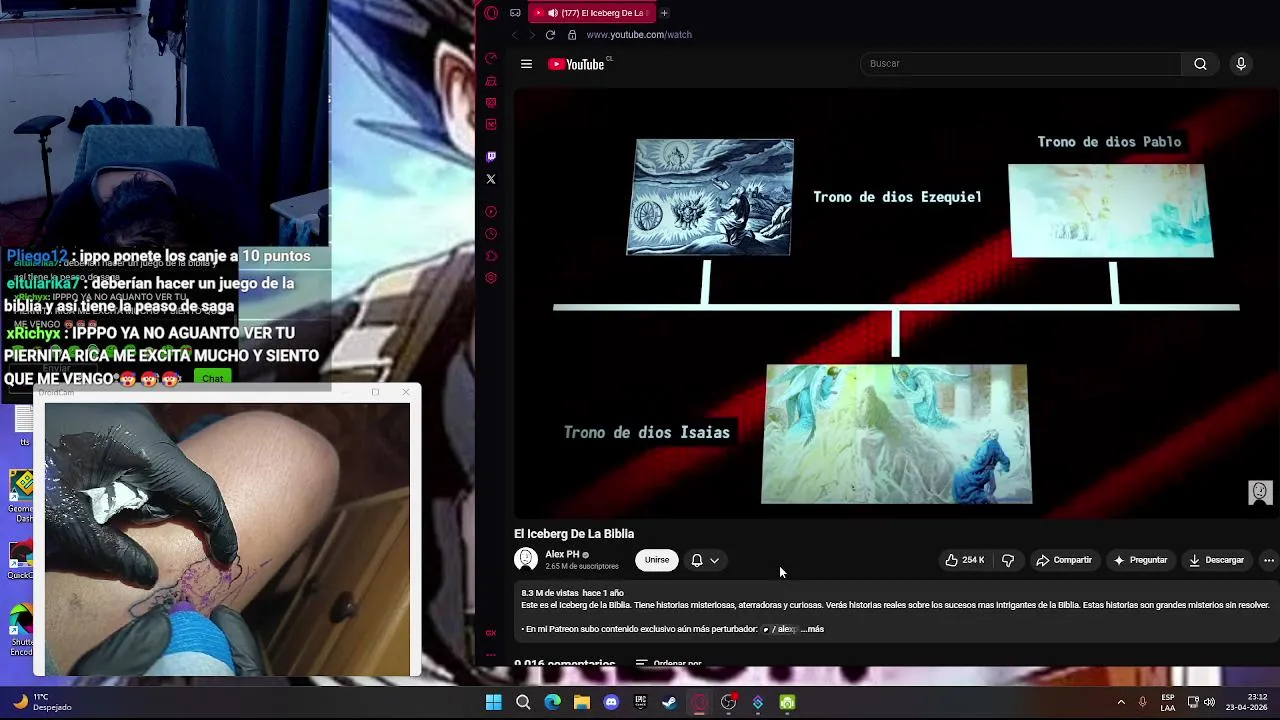1280x720 pixels.
Task: Open Shutter Encoder desktop shortcut
Action: [x=21, y=630]
